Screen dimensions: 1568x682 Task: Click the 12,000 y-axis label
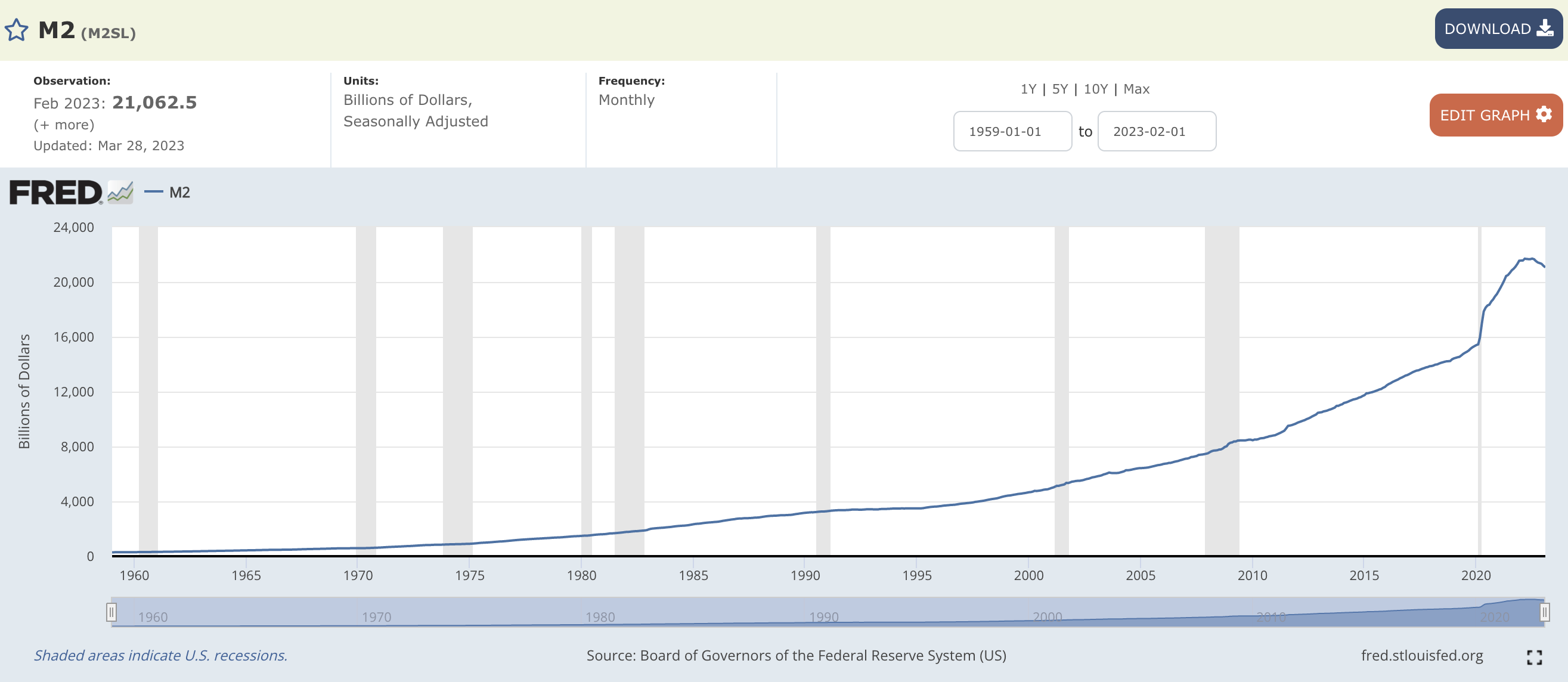(x=74, y=392)
